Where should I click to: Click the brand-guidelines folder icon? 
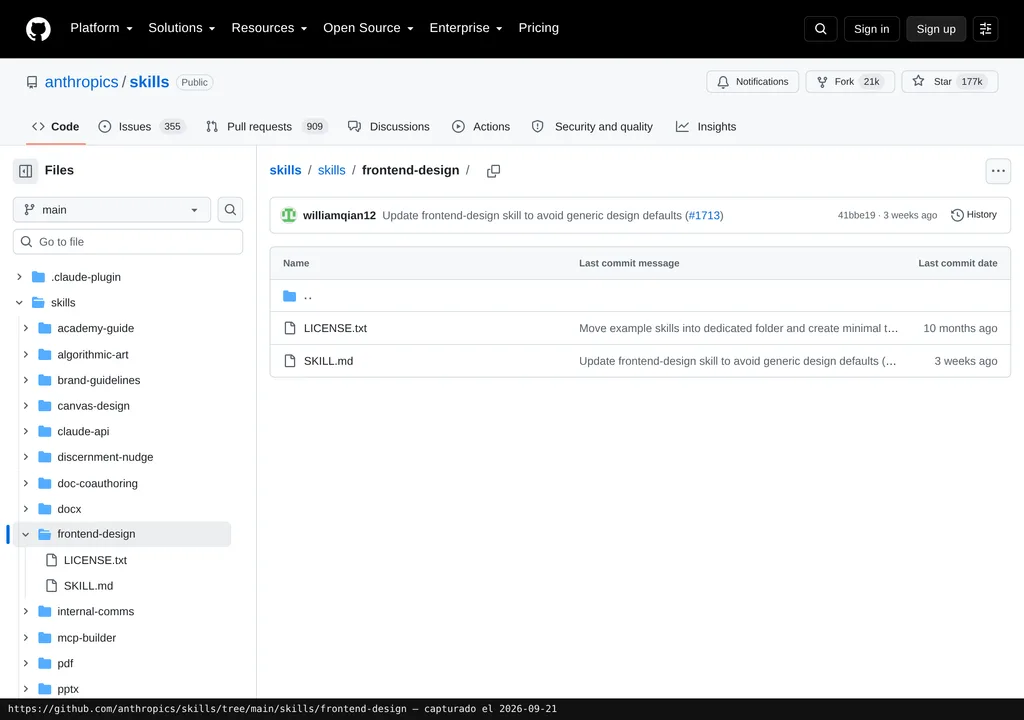pyautogui.click(x=44, y=380)
